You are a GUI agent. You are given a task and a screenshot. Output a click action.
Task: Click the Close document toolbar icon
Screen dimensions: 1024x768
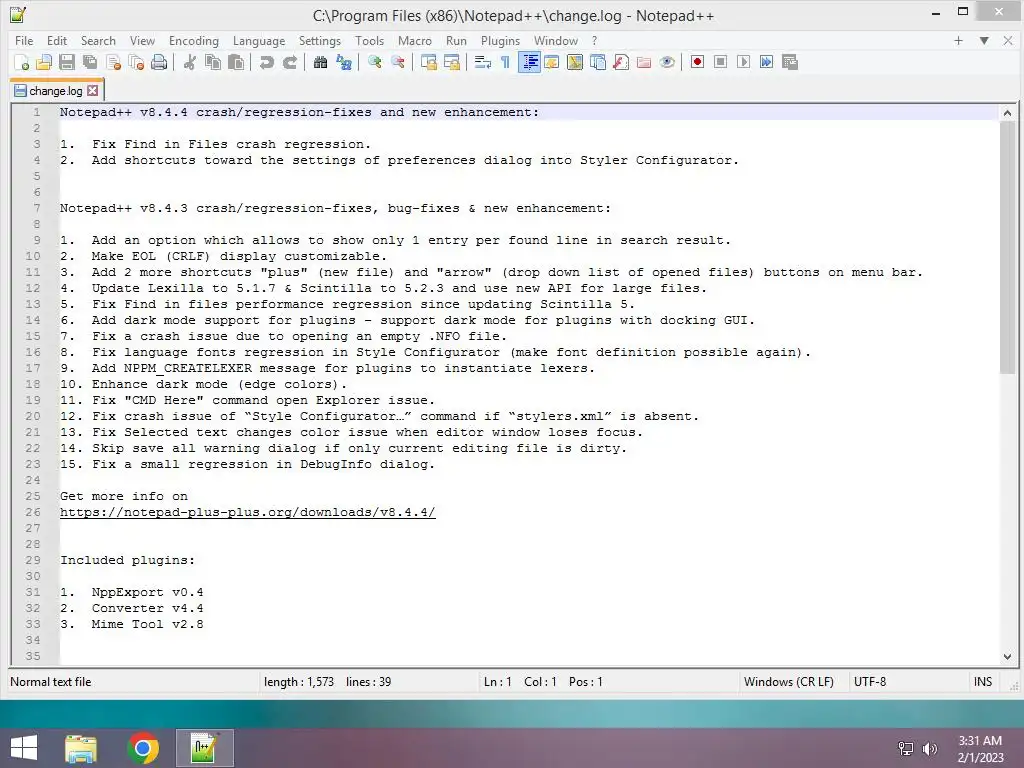113,62
